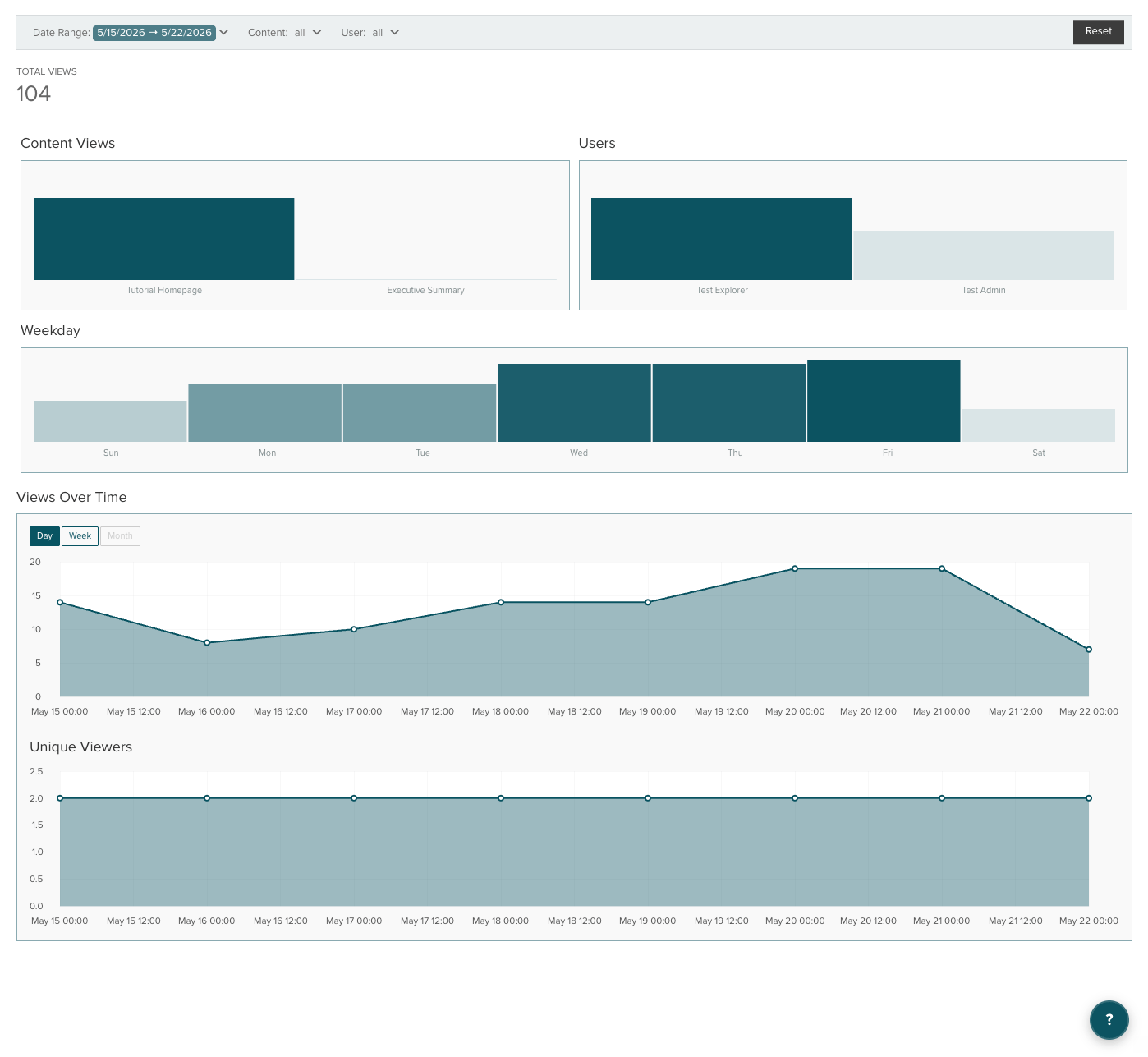Open the Date Range dropdown chevron
1148x1057 pixels.
coord(223,33)
